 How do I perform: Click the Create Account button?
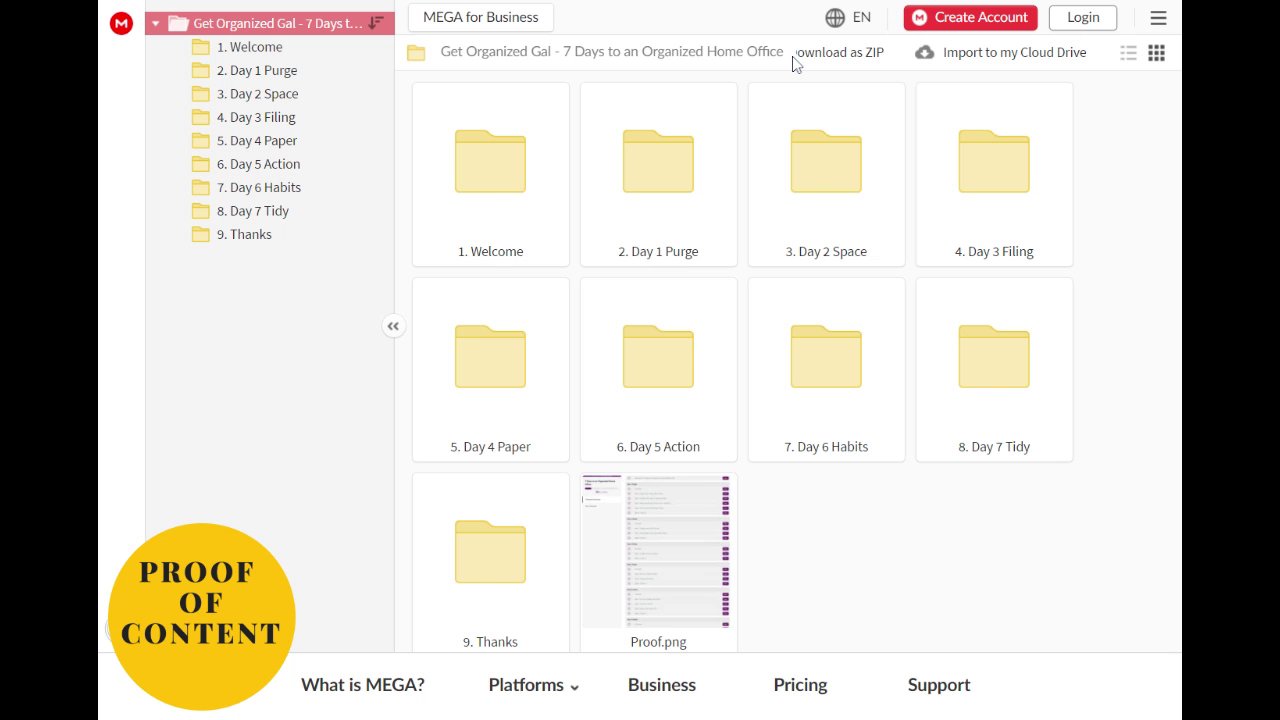click(970, 17)
